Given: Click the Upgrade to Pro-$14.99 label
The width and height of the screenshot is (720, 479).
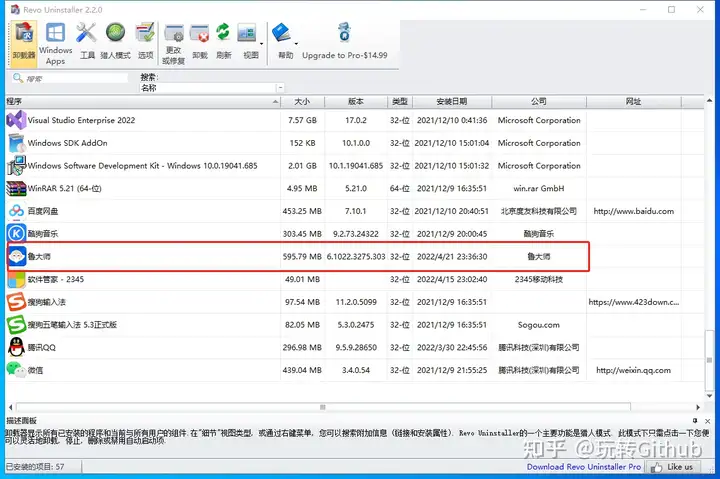Looking at the screenshot, I should (345, 55).
